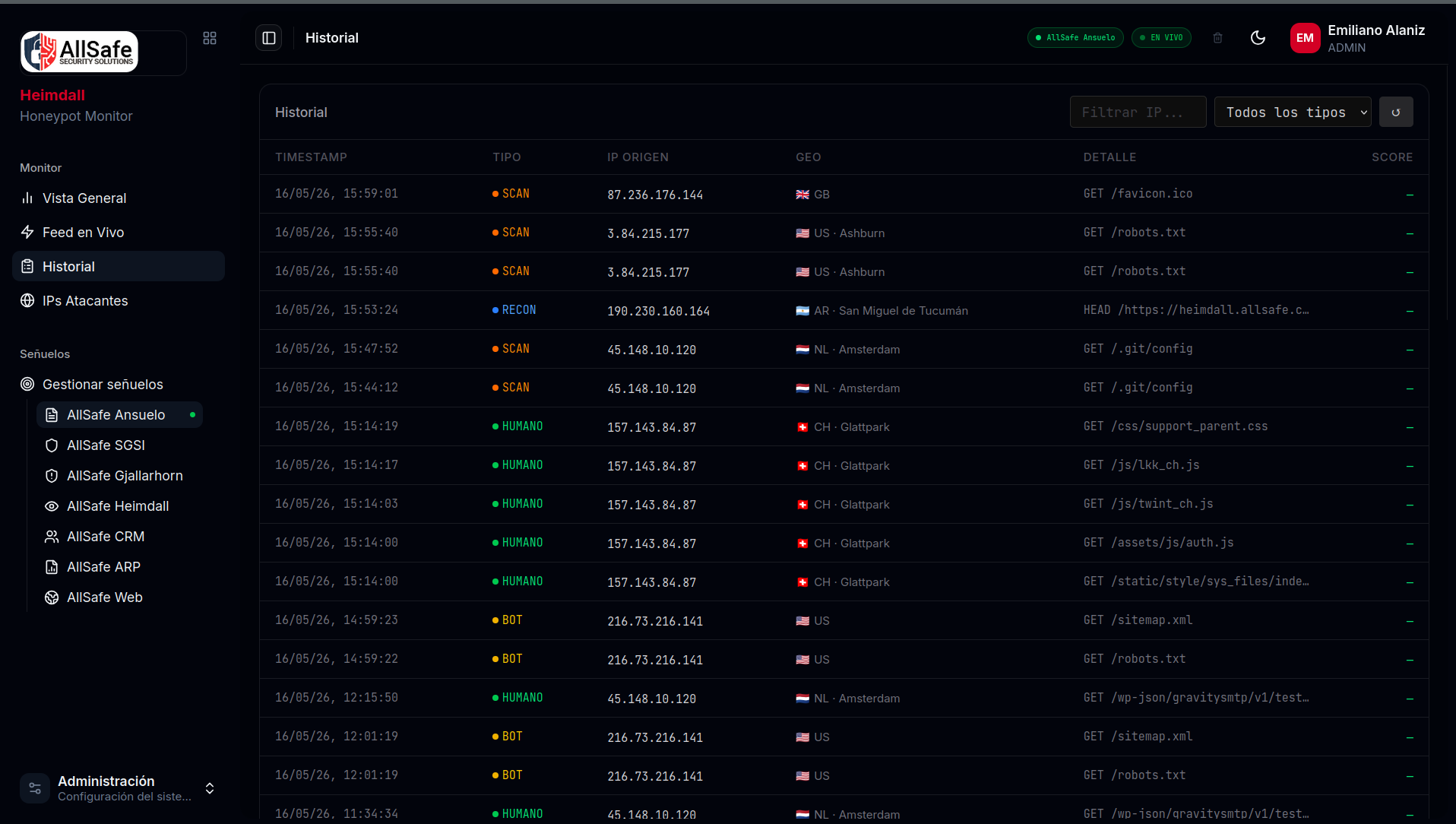This screenshot has height=824, width=1456.
Task: Select the AllSafe SGSI honeypot
Action: click(x=120, y=445)
